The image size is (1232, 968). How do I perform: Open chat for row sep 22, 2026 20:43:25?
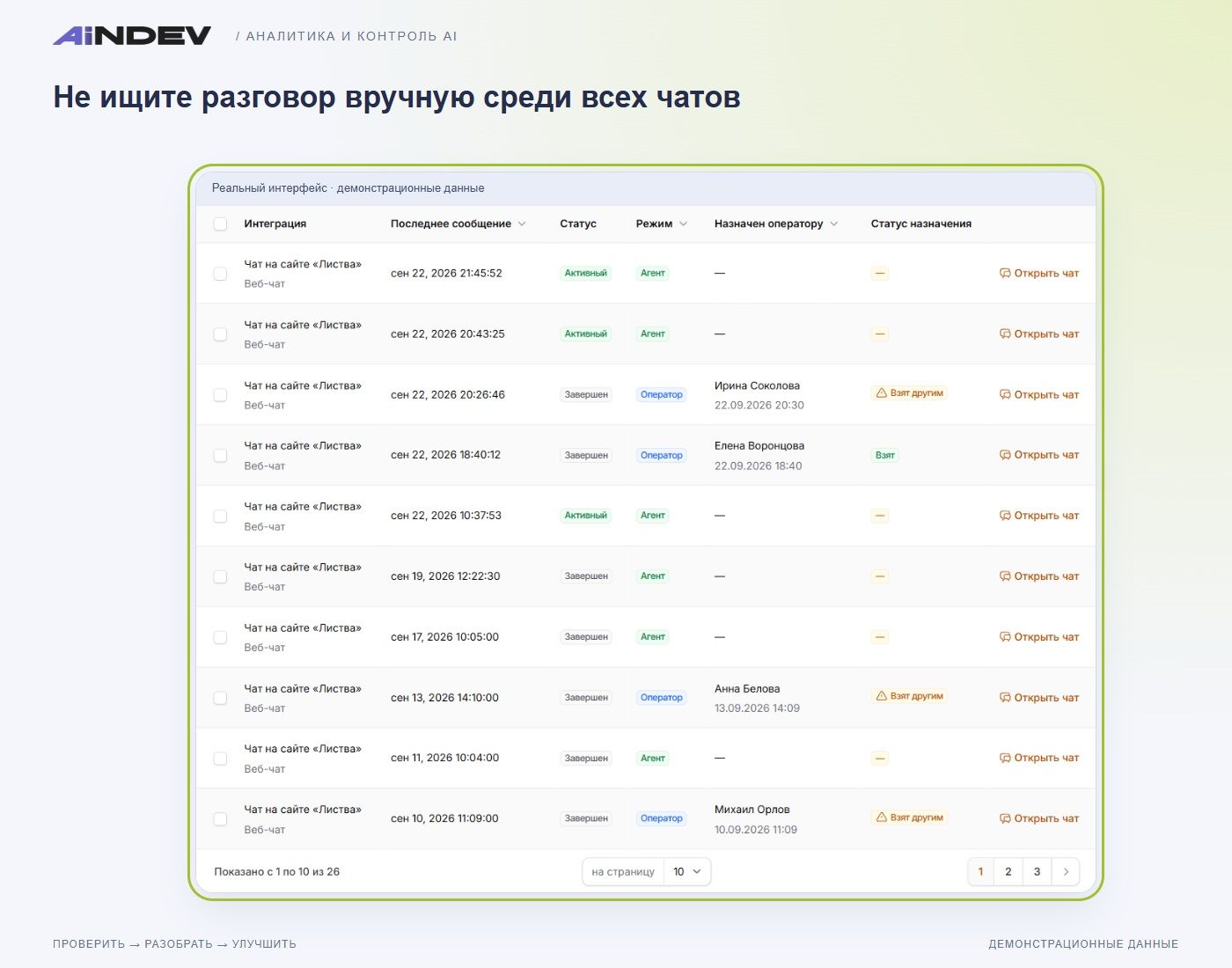[x=1039, y=334]
